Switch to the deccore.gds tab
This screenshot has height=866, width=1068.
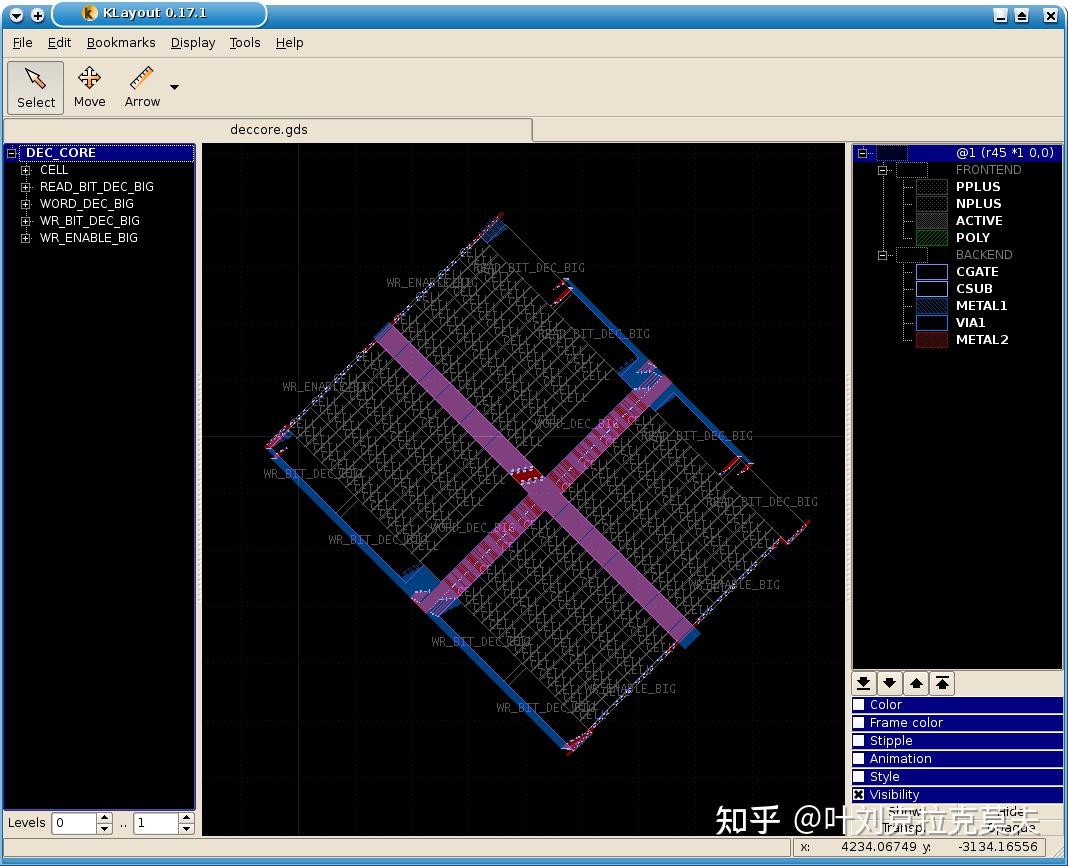tap(268, 129)
